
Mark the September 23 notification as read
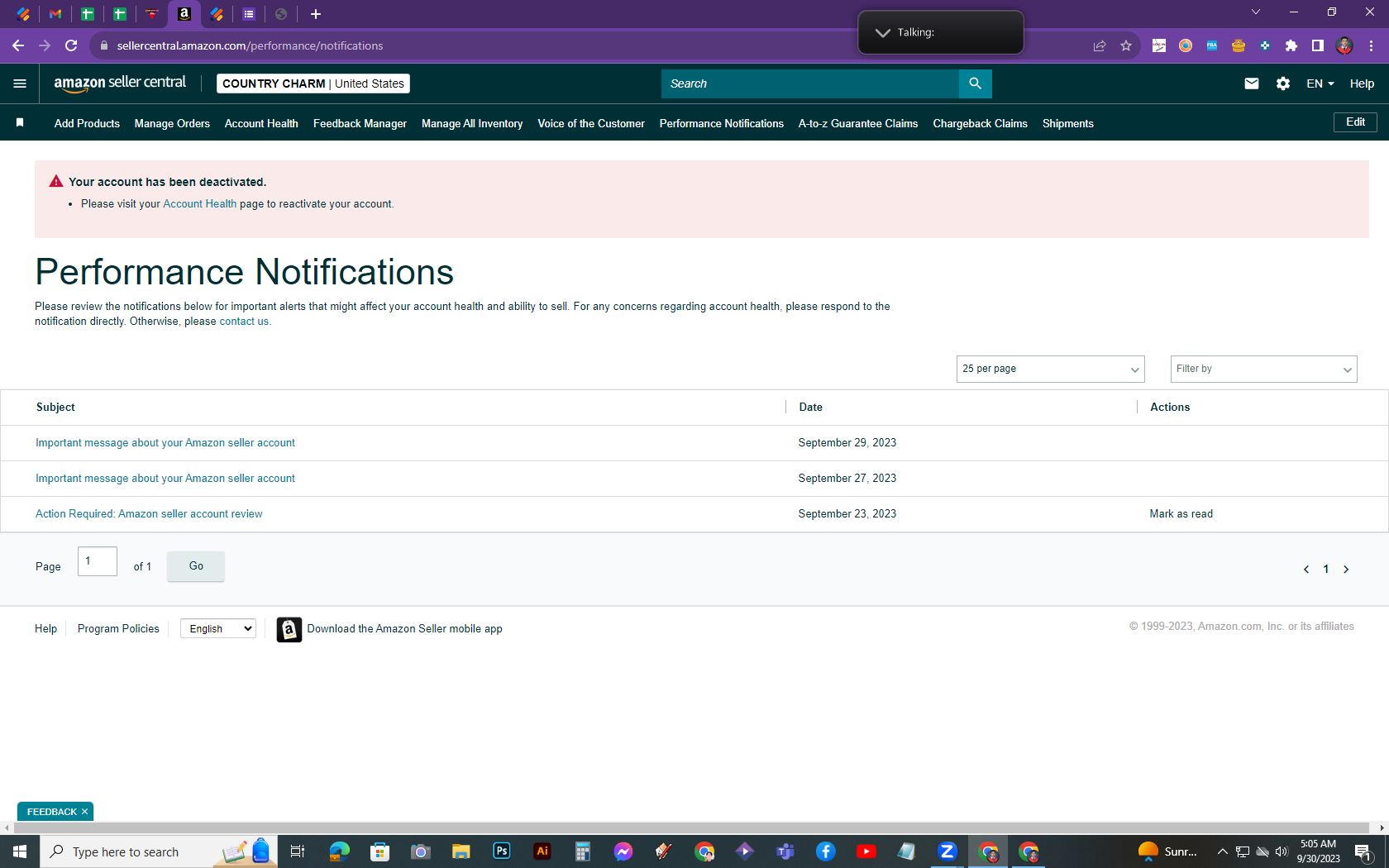(x=1181, y=514)
